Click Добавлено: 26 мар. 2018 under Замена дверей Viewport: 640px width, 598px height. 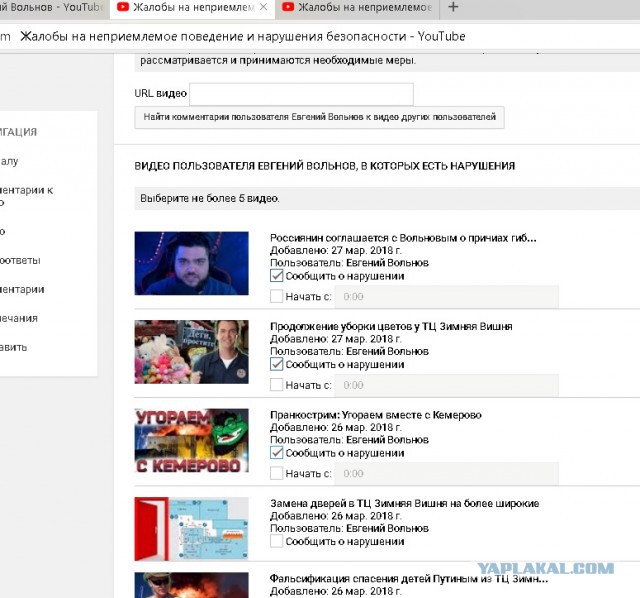tap(336, 516)
